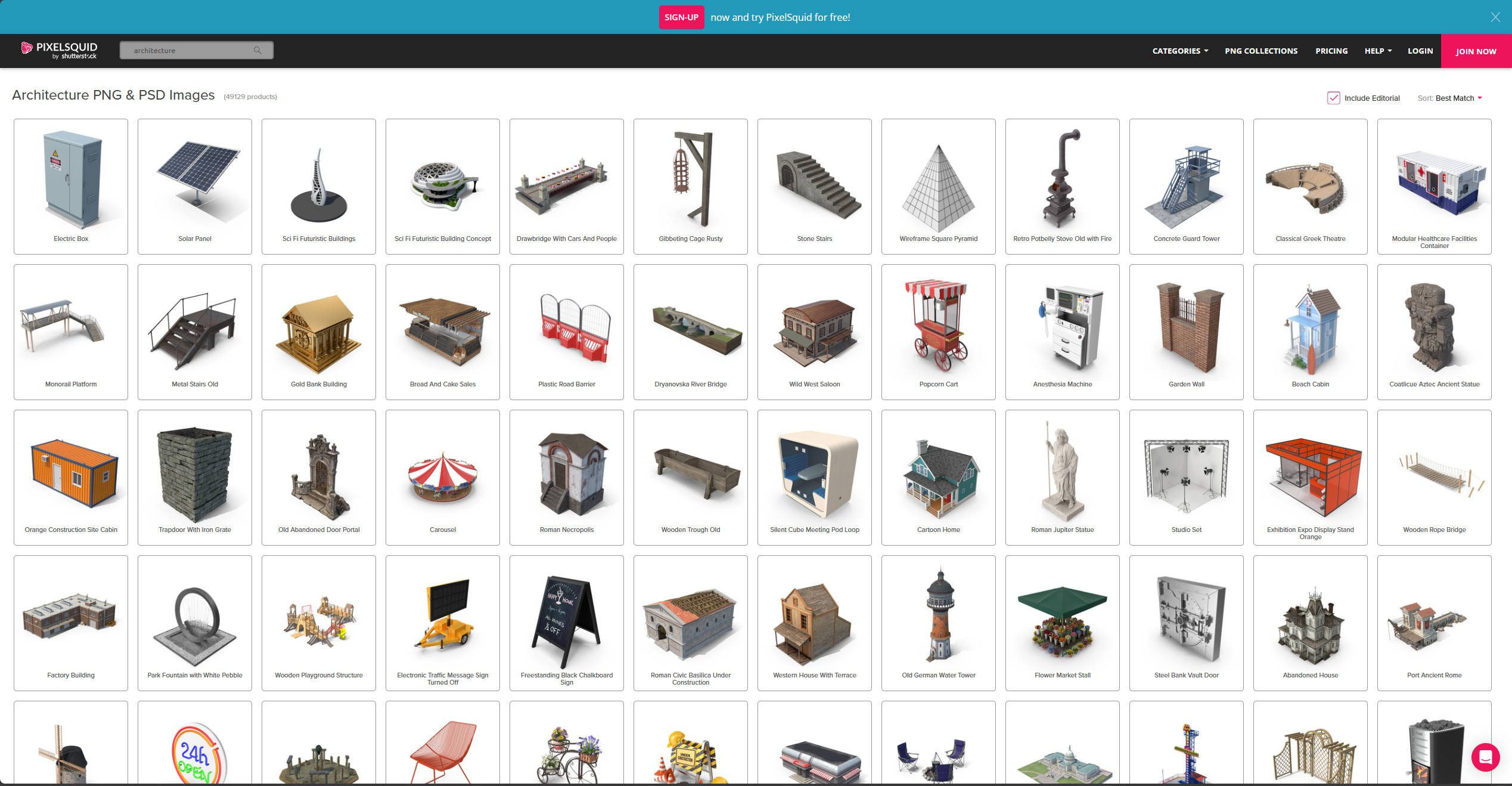
Task: View the Western House With Terrace
Action: tap(815, 623)
